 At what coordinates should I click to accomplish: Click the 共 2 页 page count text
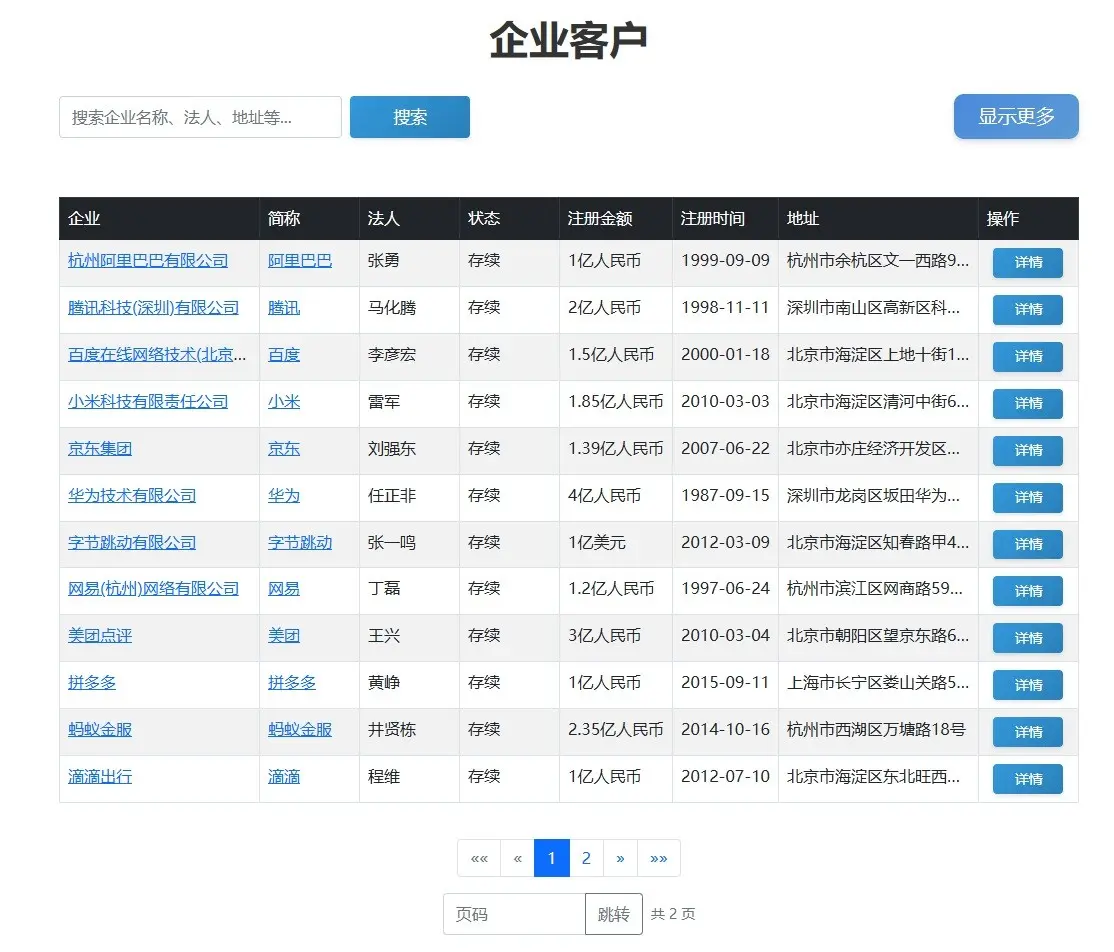coord(674,914)
